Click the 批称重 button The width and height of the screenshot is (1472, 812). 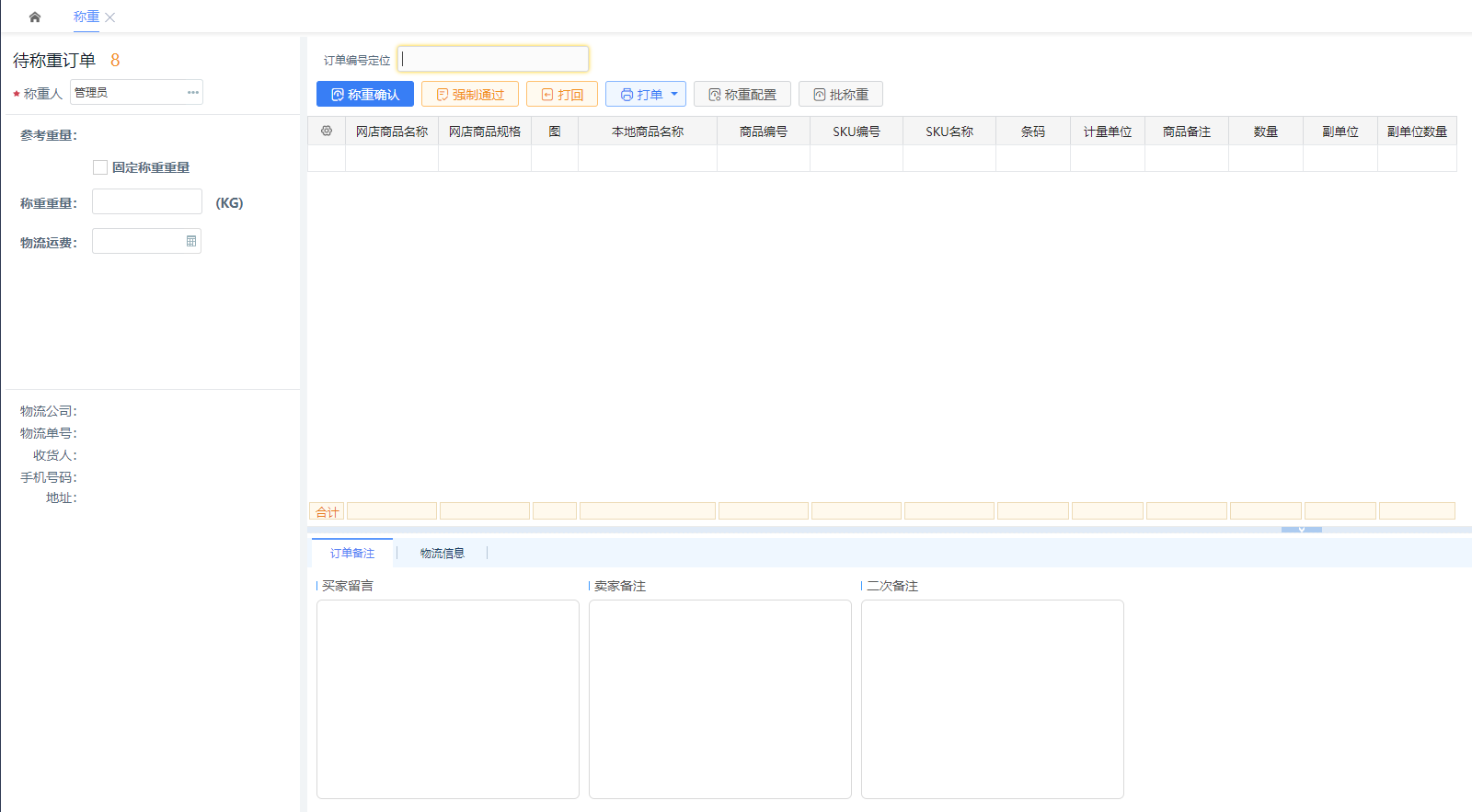click(x=841, y=94)
